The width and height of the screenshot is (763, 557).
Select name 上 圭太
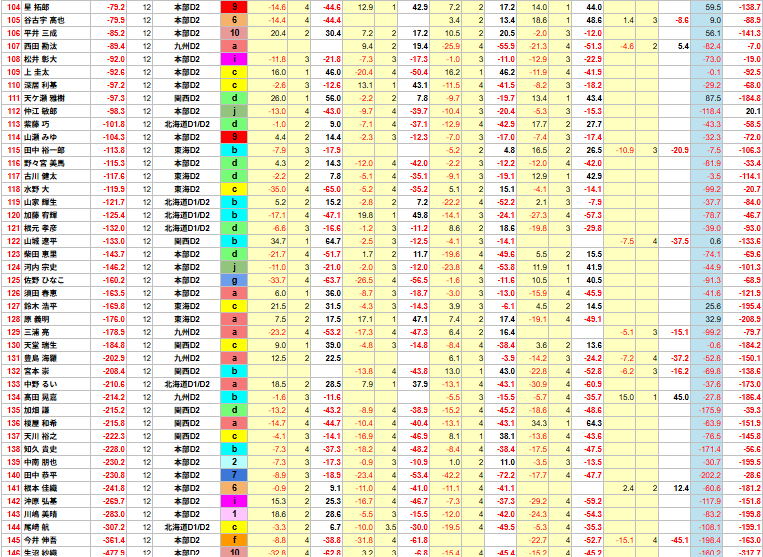click(x=36, y=72)
